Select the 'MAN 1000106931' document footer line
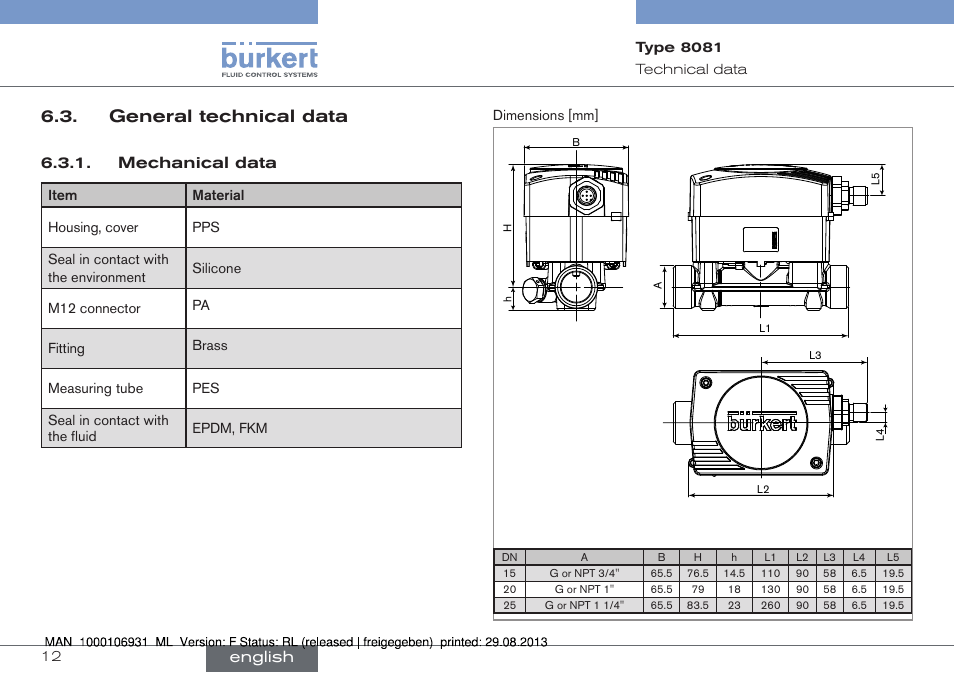The height and width of the screenshot is (673, 954). (x=296, y=642)
